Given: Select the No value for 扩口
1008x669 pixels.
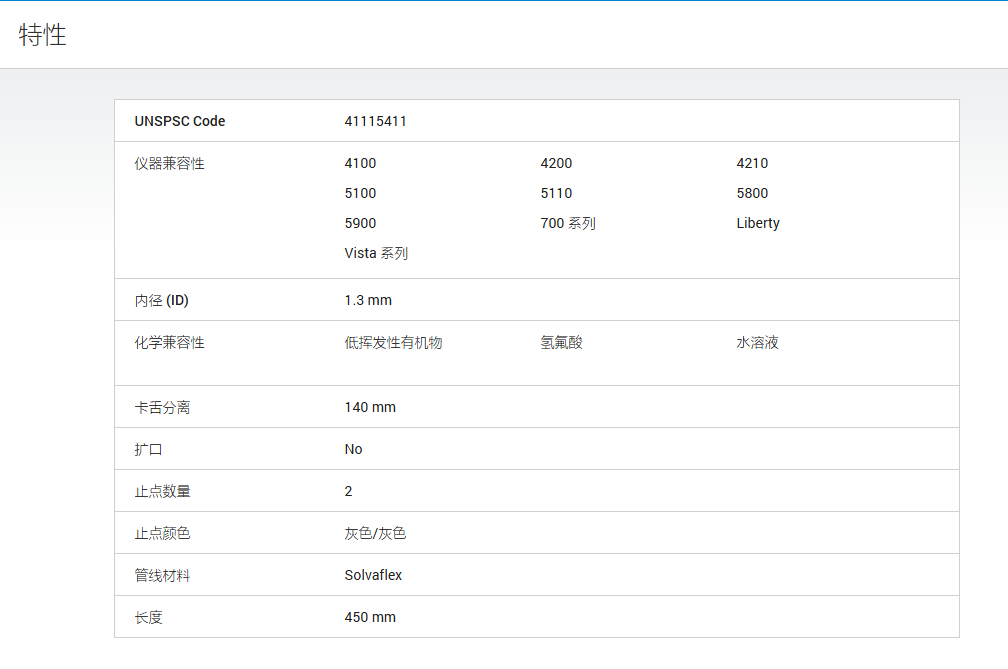Looking at the screenshot, I should [354, 449].
